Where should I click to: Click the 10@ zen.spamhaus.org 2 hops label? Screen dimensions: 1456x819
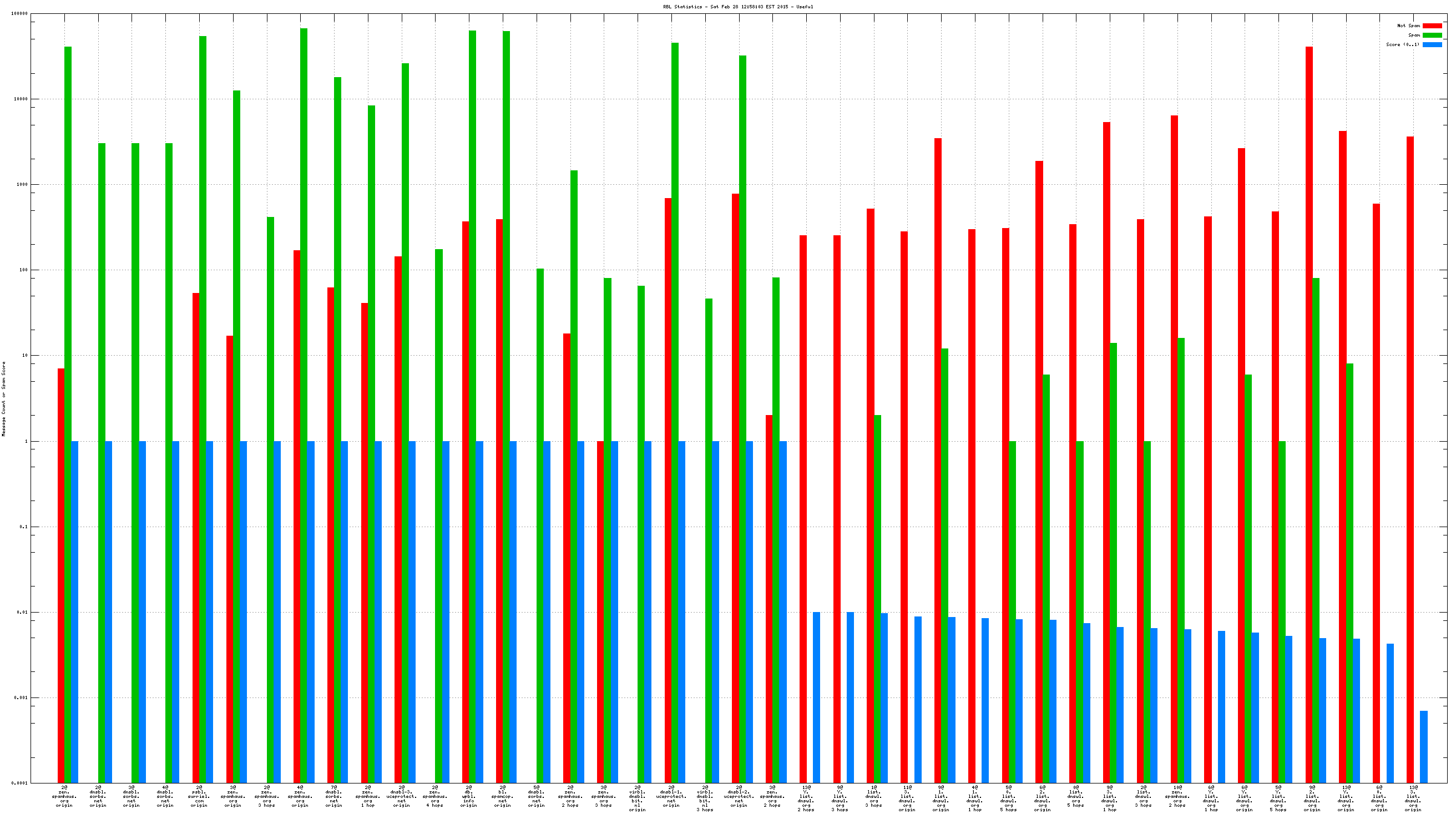tap(1177, 796)
